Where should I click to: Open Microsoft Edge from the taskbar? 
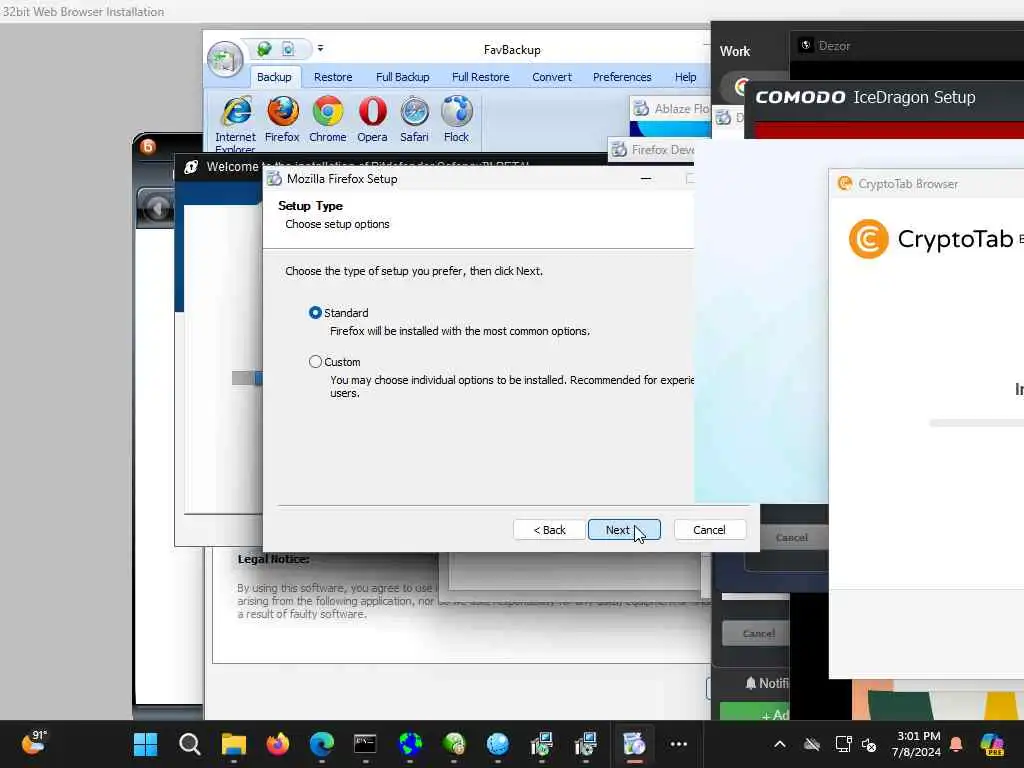[x=321, y=744]
